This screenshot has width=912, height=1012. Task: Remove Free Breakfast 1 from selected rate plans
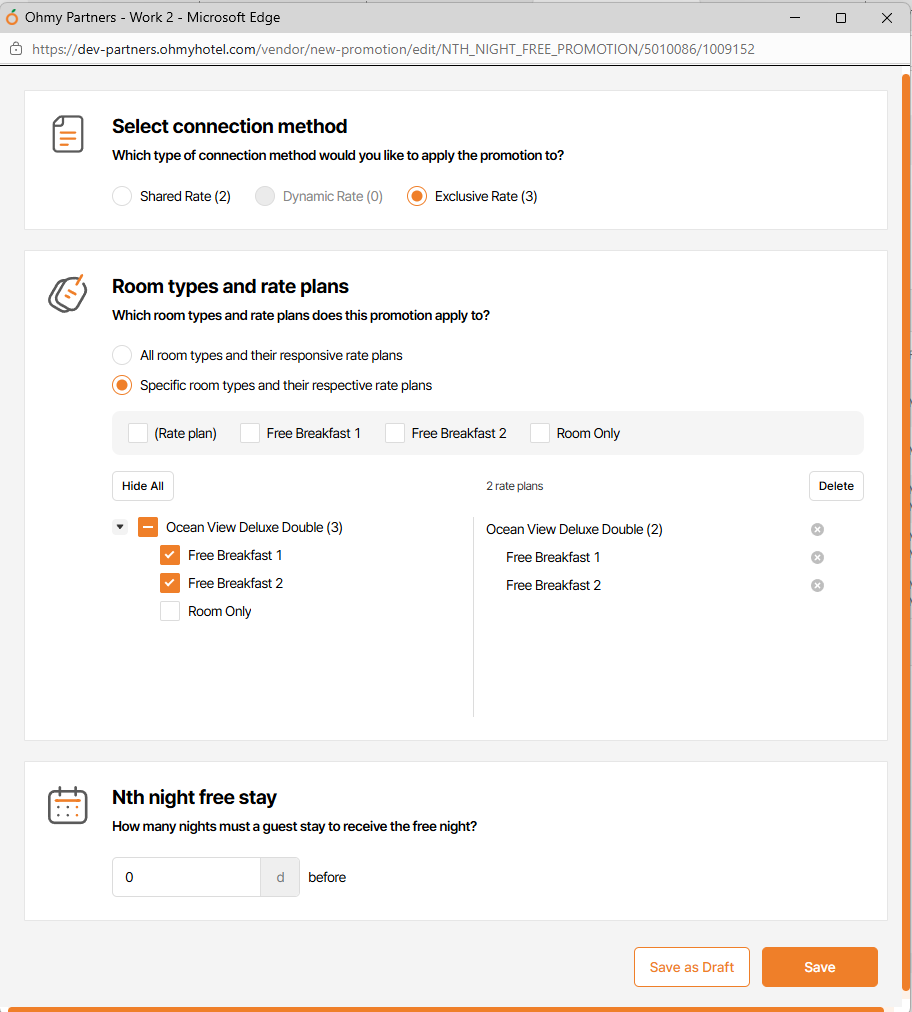coord(817,557)
